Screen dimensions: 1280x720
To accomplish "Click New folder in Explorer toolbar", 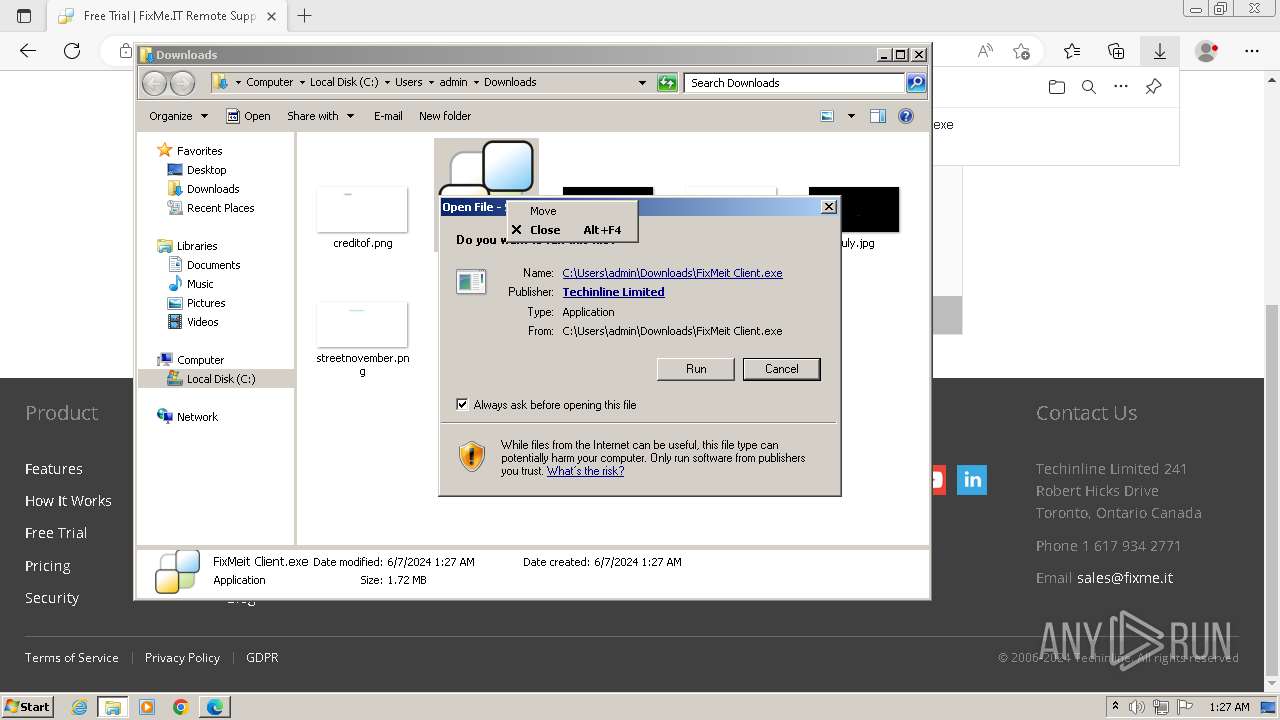I will 445,116.
